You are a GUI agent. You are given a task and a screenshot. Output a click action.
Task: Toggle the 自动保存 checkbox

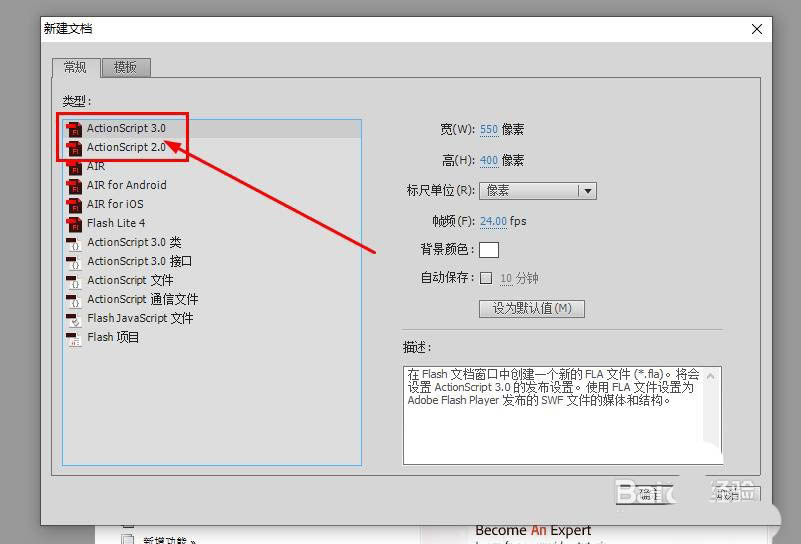click(x=486, y=278)
